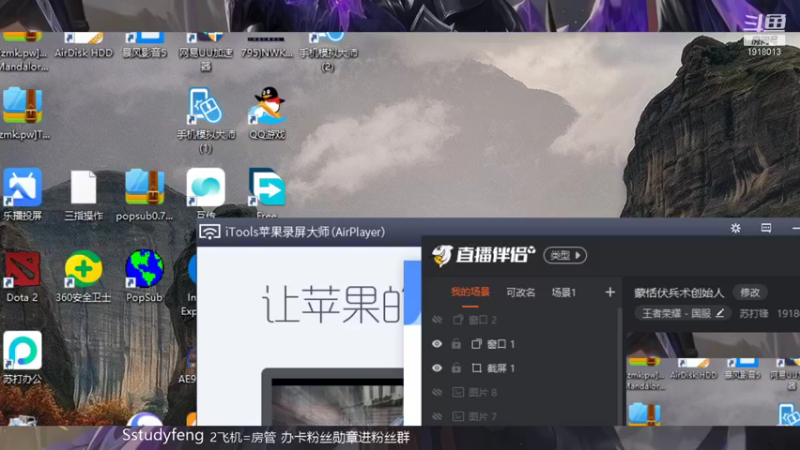Click the source list vertical scrollbar
The height and width of the screenshot is (450, 800).
click(620, 366)
